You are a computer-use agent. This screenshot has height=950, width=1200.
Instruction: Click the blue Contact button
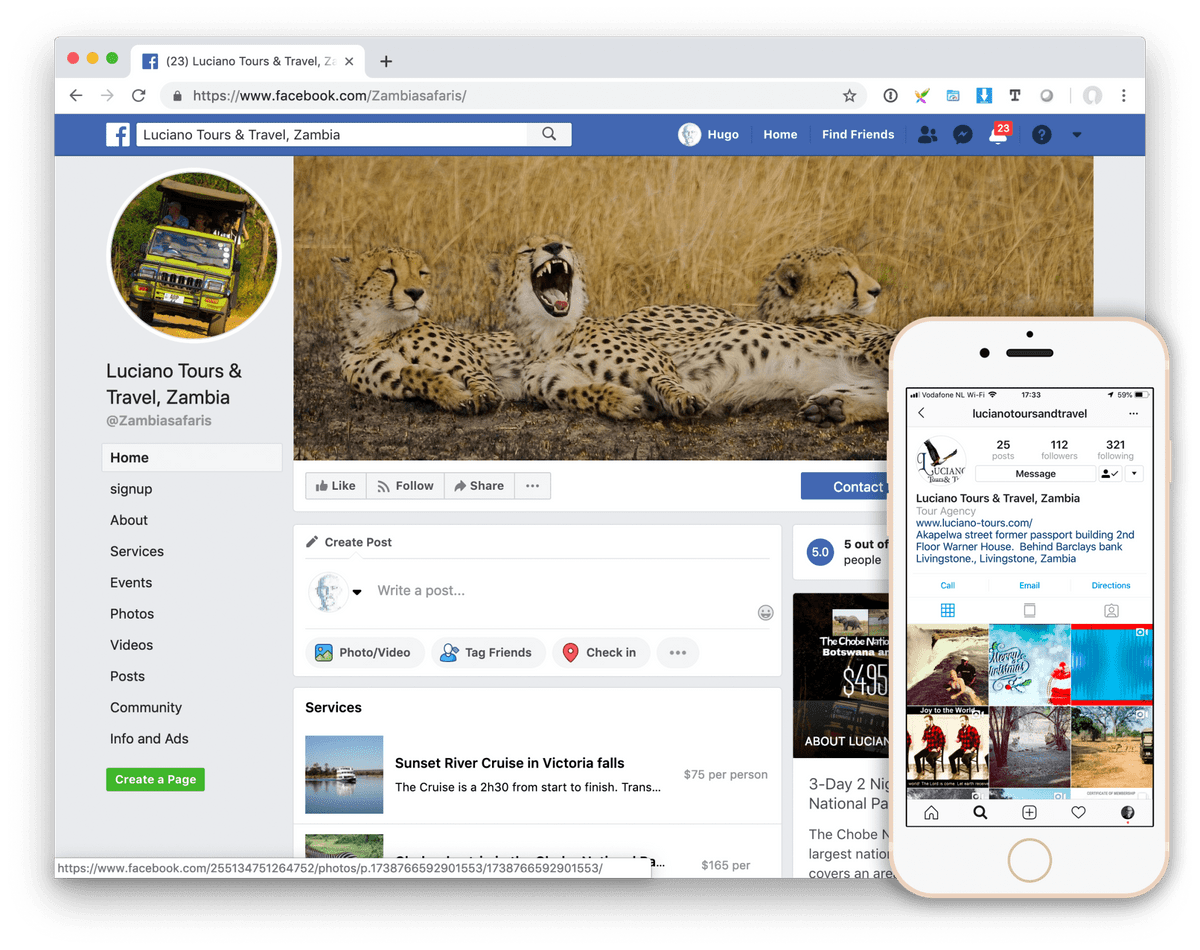pos(846,486)
